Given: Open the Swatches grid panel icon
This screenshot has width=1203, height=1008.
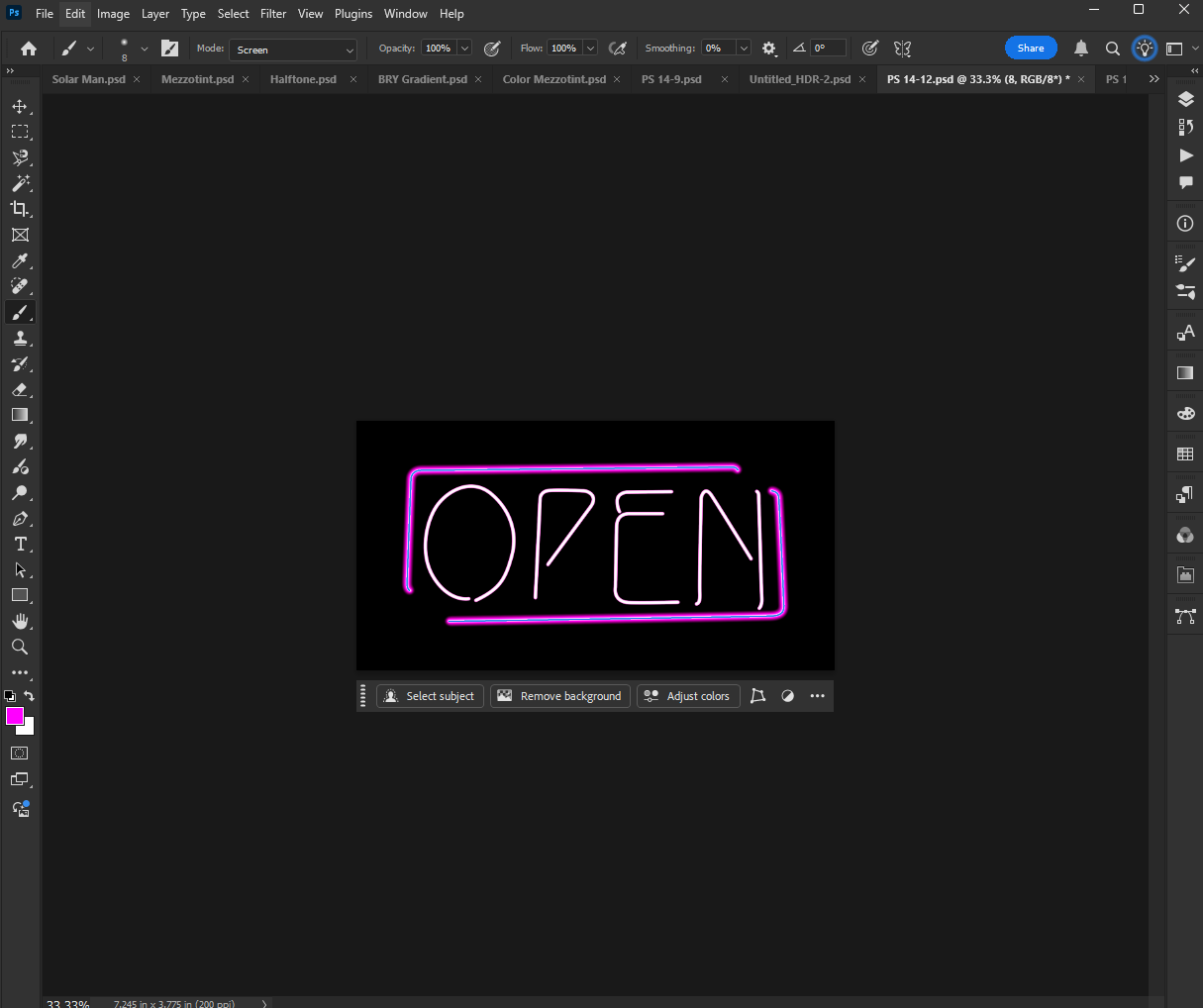Looking at the screenshot, I should 1185,454.
